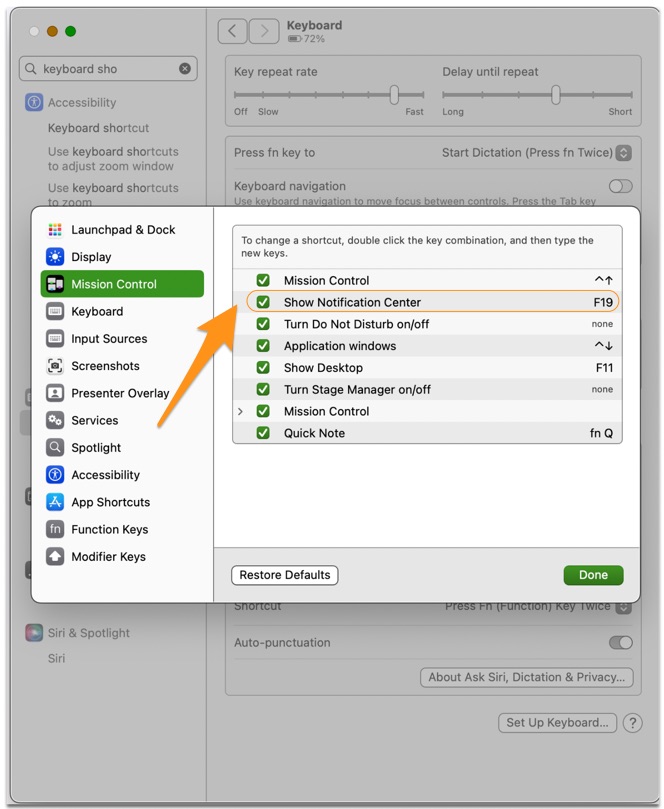The height and width of the screenshot is (809, 664).
Task: Select the Services gears icon
Action: point(55,420)
